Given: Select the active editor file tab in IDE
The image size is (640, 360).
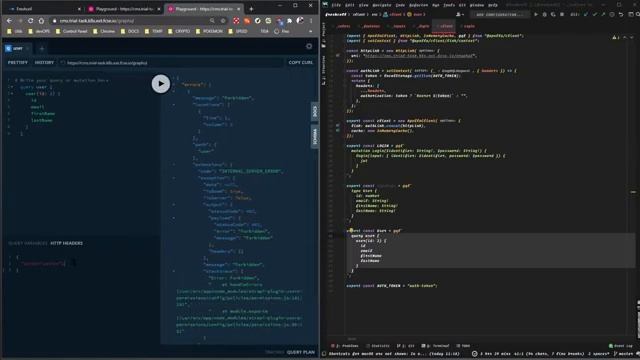Looking at the screenshot, I should (444, 26).
